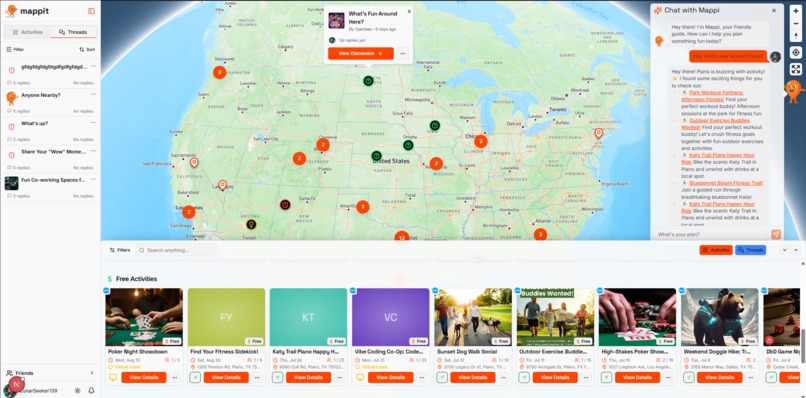View details for Find Your Fitness Sidekick

point(226,377)
